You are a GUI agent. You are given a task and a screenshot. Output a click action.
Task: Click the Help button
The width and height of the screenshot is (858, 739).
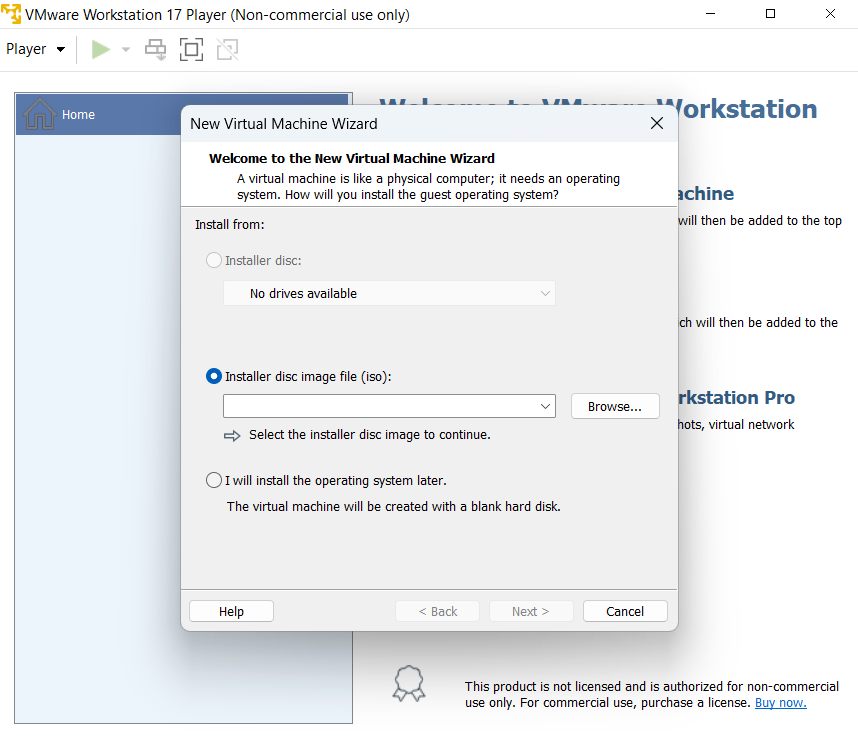coord(231,611)
